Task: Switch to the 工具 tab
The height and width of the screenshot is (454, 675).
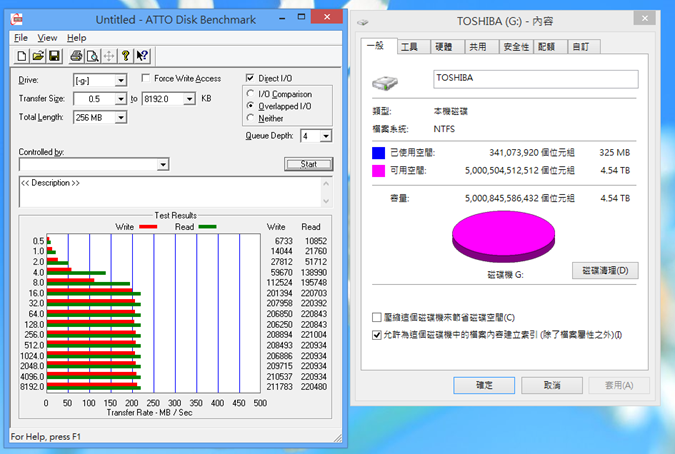Action: point(409,46)
